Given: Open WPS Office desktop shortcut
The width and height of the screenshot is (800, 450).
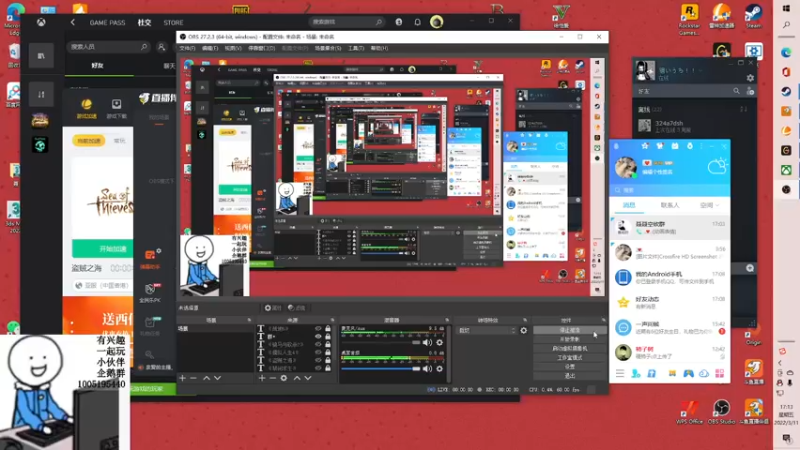Looking at the screenshot, I should tap(689, 412).
